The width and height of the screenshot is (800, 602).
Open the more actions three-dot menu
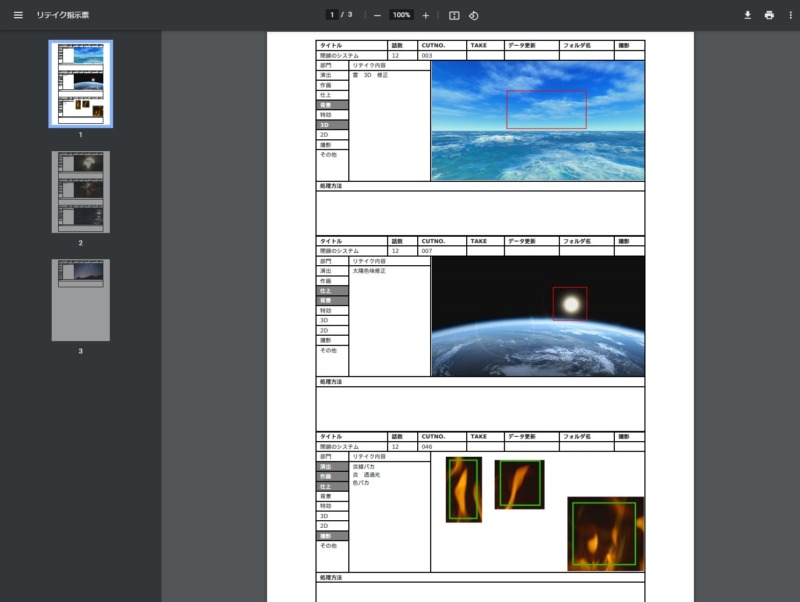(791, 15)
